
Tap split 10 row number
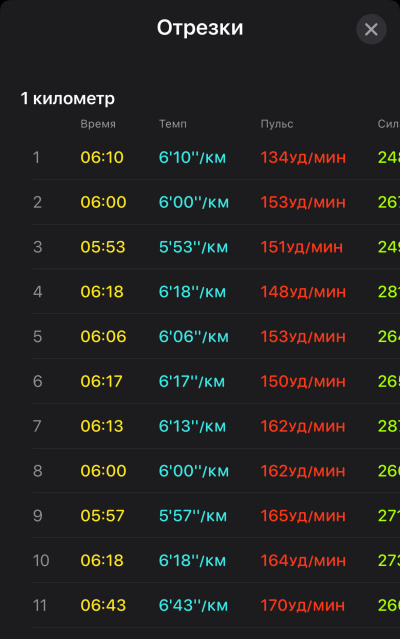41,561
